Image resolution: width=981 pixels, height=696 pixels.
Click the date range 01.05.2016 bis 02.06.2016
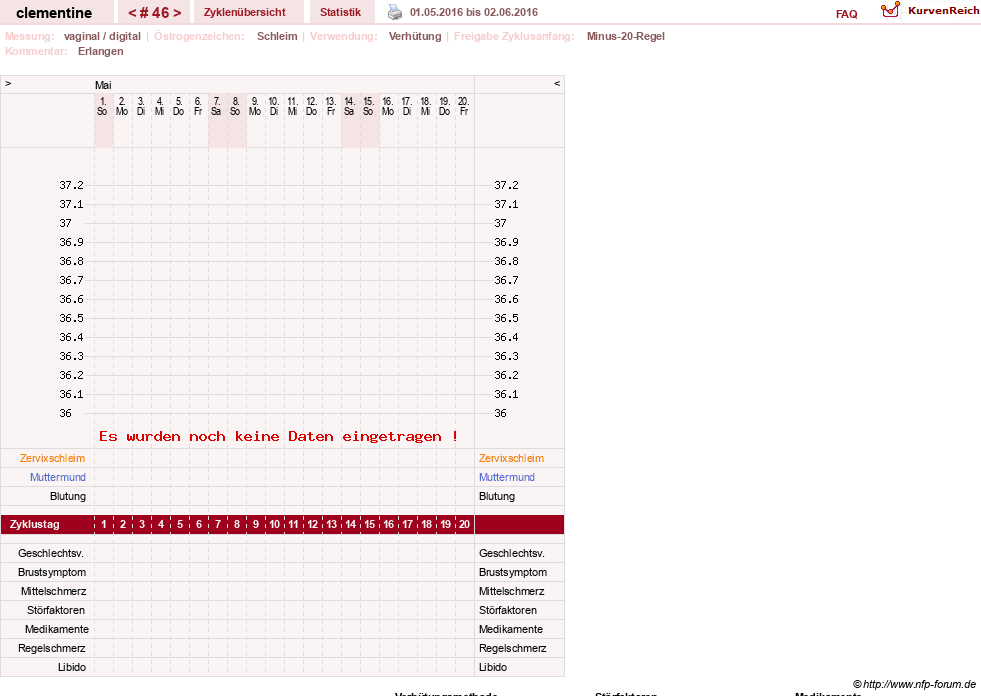tap(474, 12)
